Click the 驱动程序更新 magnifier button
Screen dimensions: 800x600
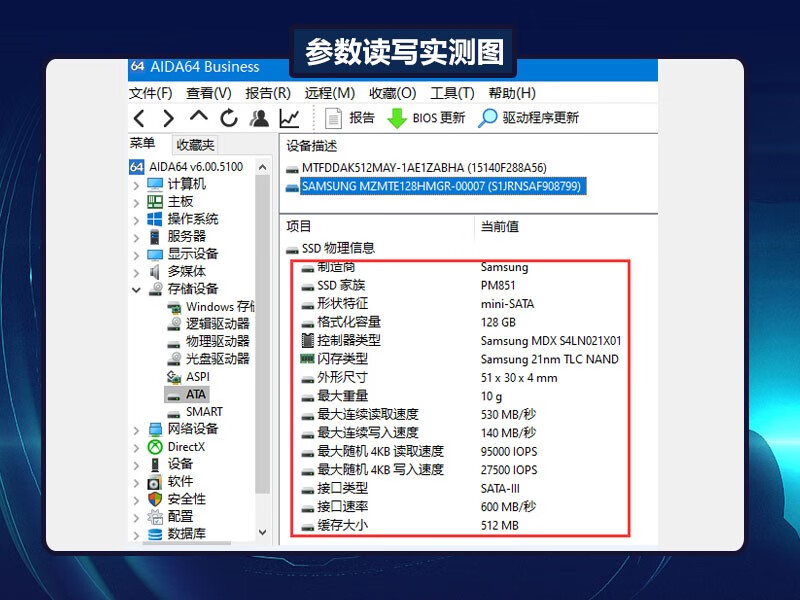click(x=529, y=118)
